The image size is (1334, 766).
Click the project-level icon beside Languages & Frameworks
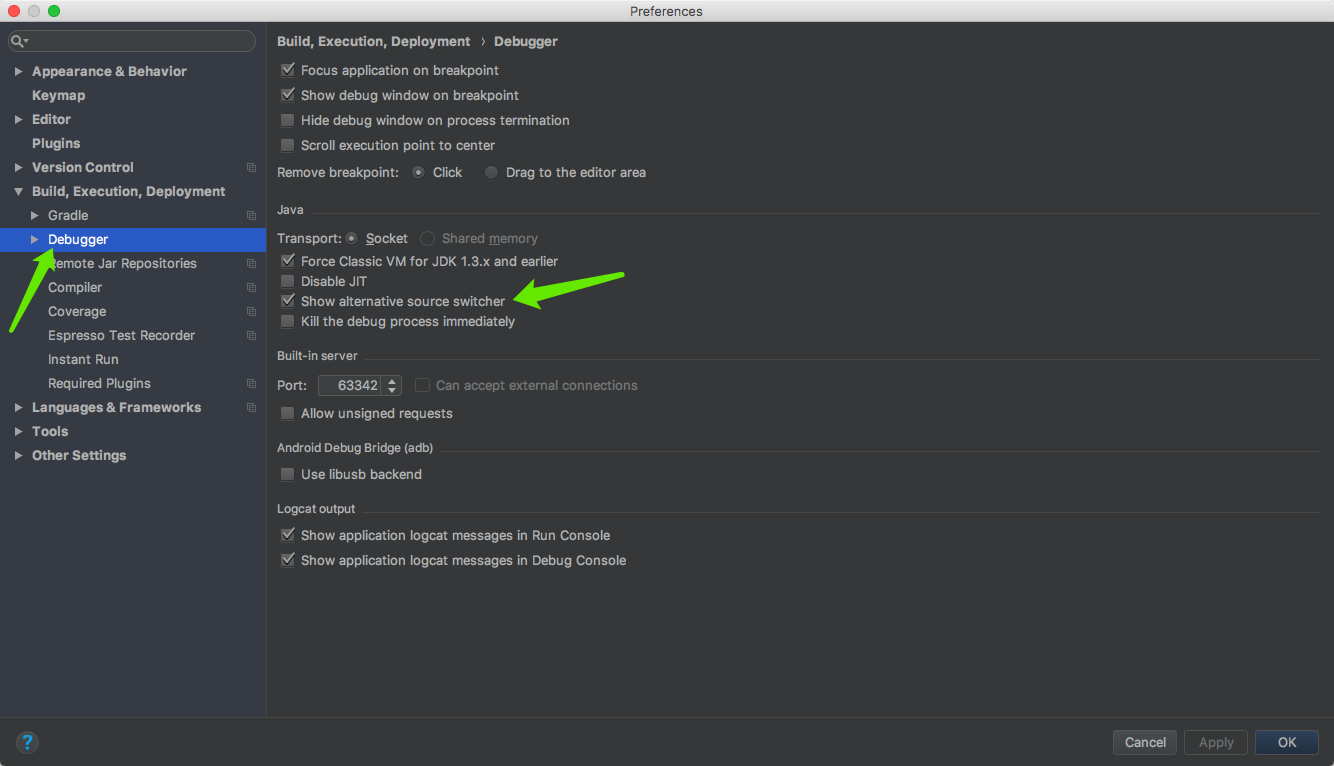pyautogui.click(x=251, y=407)
